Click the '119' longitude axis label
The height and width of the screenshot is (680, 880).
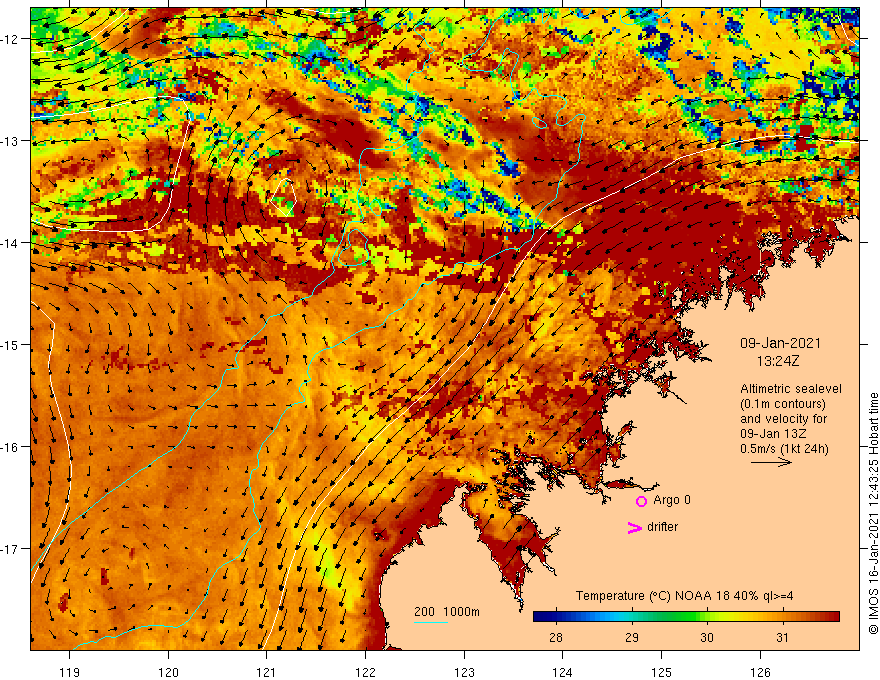(70, 672)
